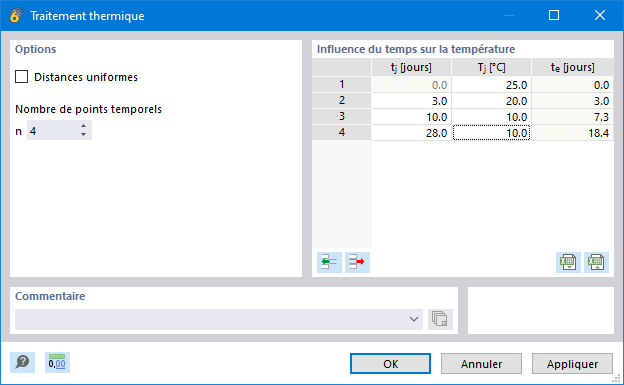Expand the Commentaire dropdown
This screenshot has width=624, height=385.
pos(414,319)
